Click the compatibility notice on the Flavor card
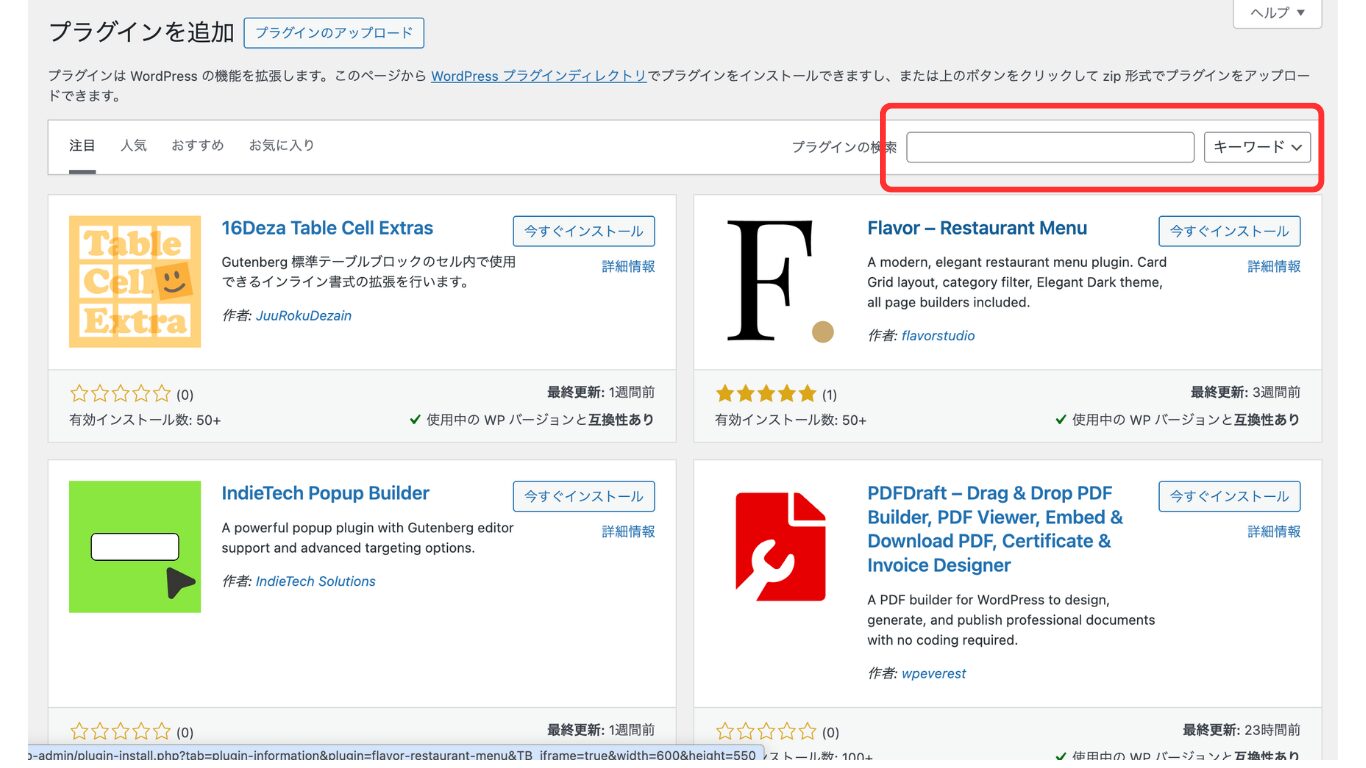 (1178, 420)
